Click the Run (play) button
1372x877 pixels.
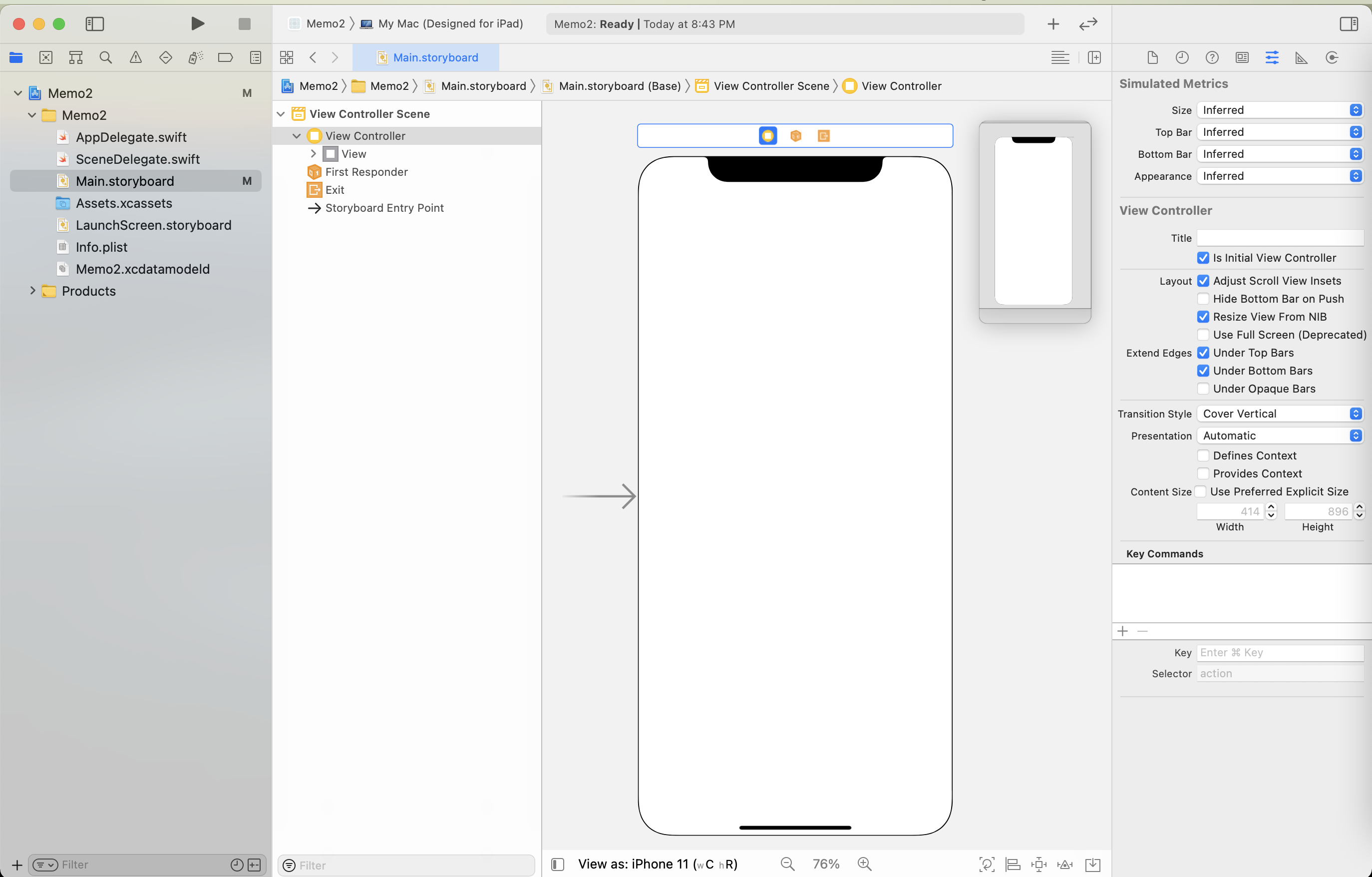click(x=197, y=23)
